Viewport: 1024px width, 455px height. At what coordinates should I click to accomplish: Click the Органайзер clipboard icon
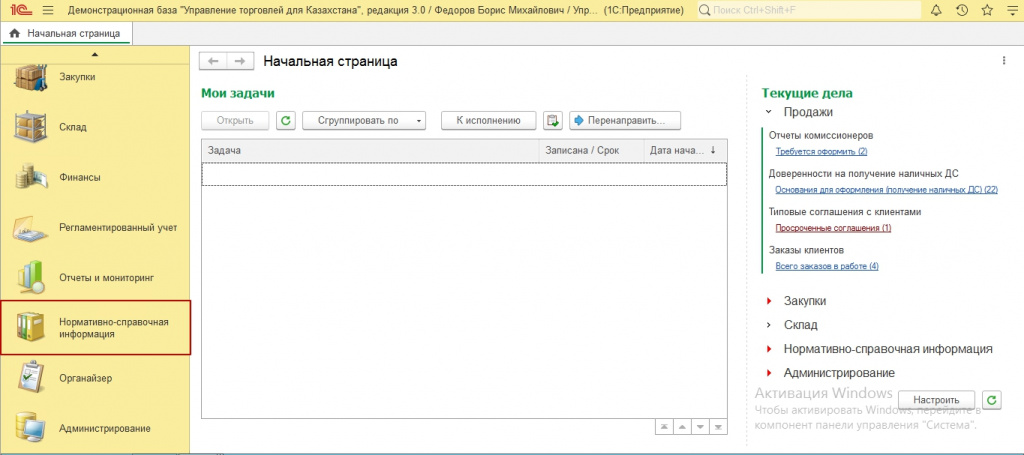(30, 378)
